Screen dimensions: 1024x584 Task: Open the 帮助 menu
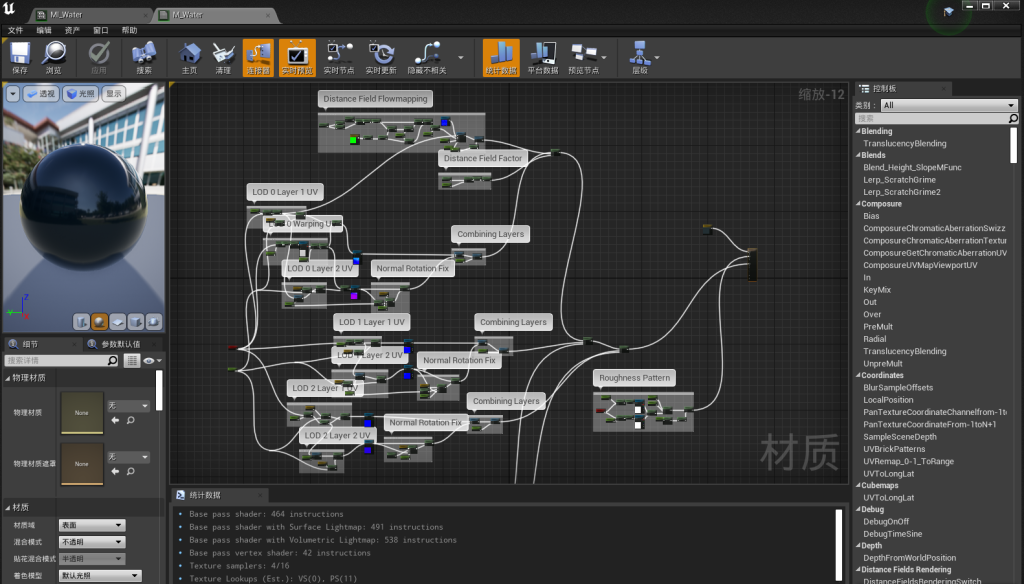(x=129, y=30)
